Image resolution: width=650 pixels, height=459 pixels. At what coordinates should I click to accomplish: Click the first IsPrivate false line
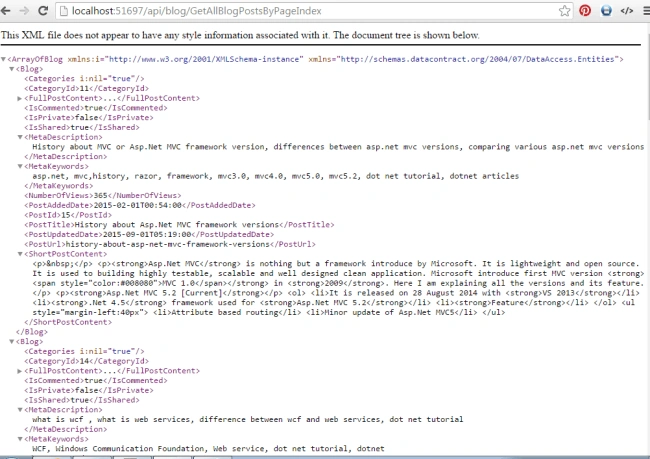pos(89,118)
